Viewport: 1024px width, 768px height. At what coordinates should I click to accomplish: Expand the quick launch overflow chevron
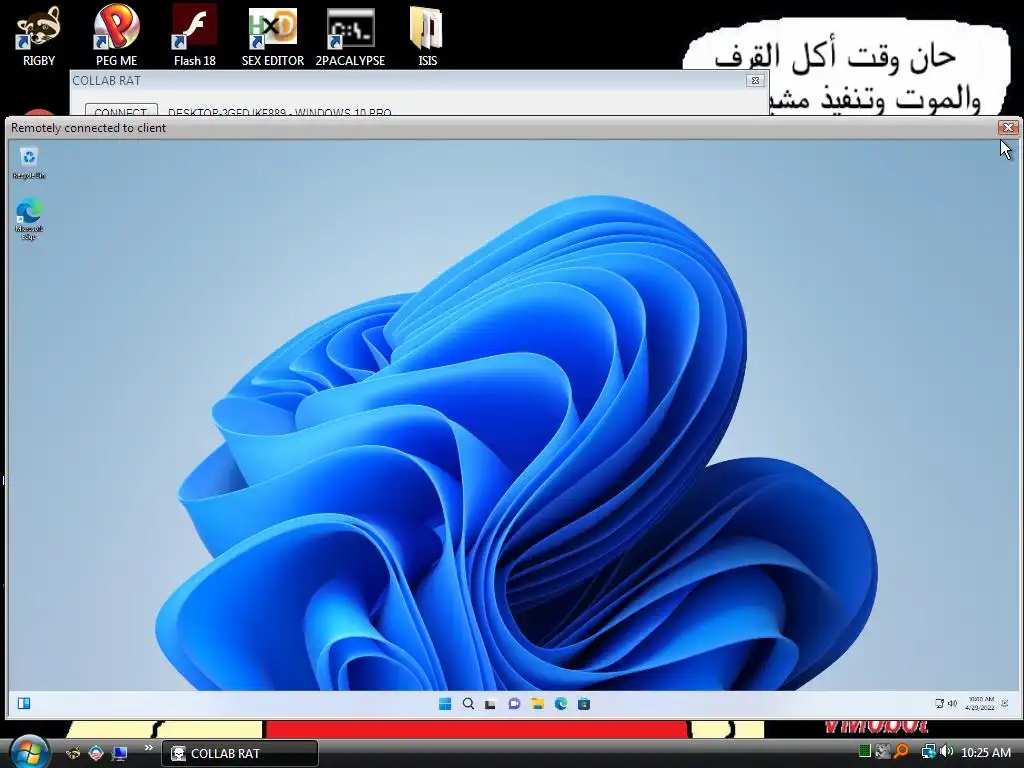[148, 748]
